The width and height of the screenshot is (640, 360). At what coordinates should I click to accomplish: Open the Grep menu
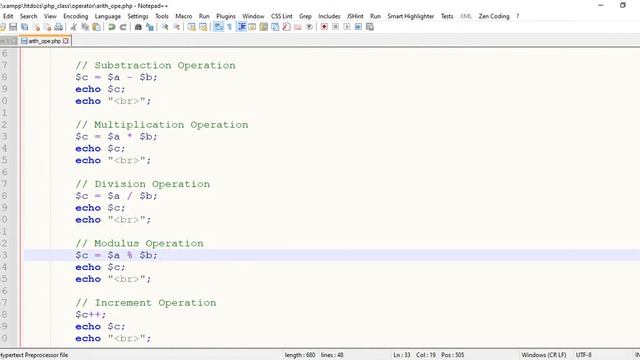point(305,16)
